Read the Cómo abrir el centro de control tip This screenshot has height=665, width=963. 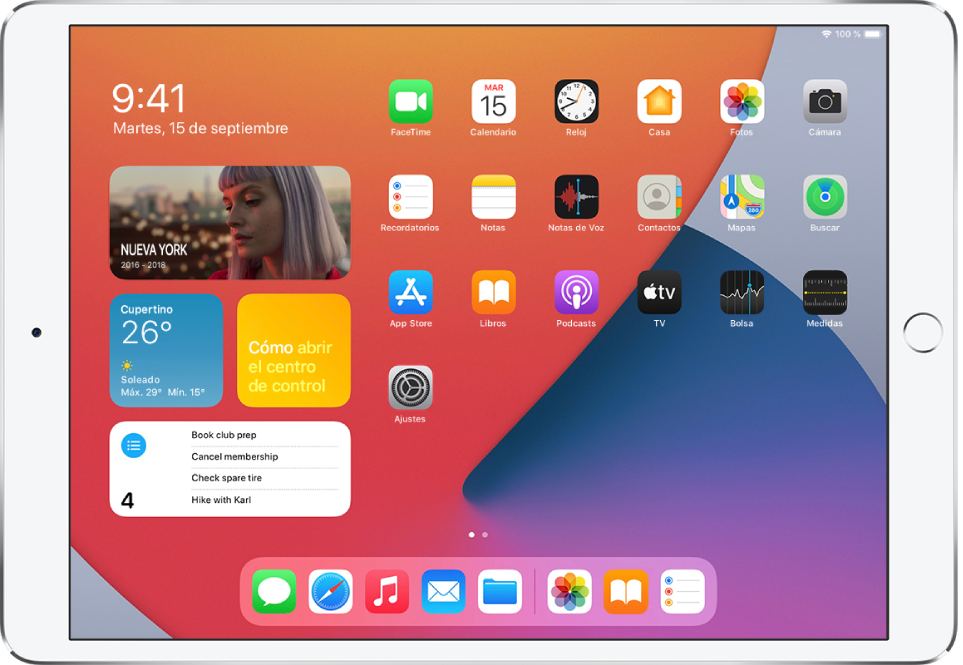click(x=293, y=350)
